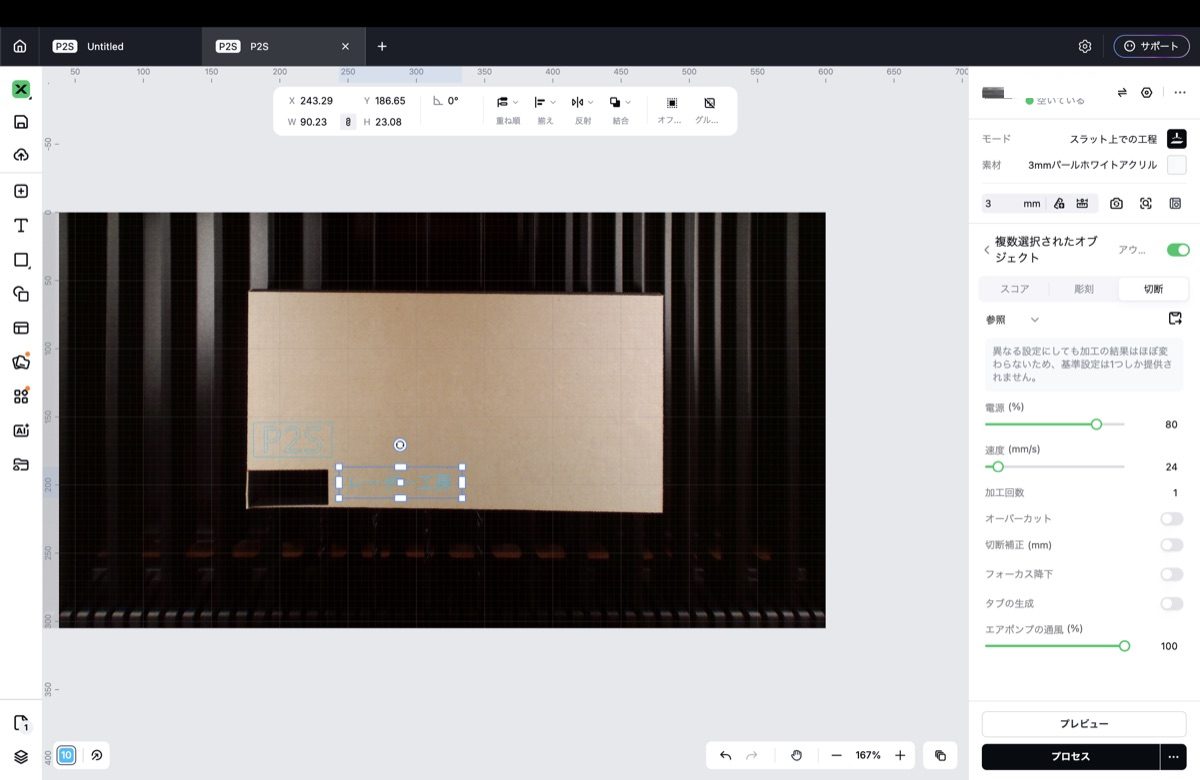Open the apps grid icon
This screenshot has height=780, width=1200.
pyautogui.click(x=21, y=395)
